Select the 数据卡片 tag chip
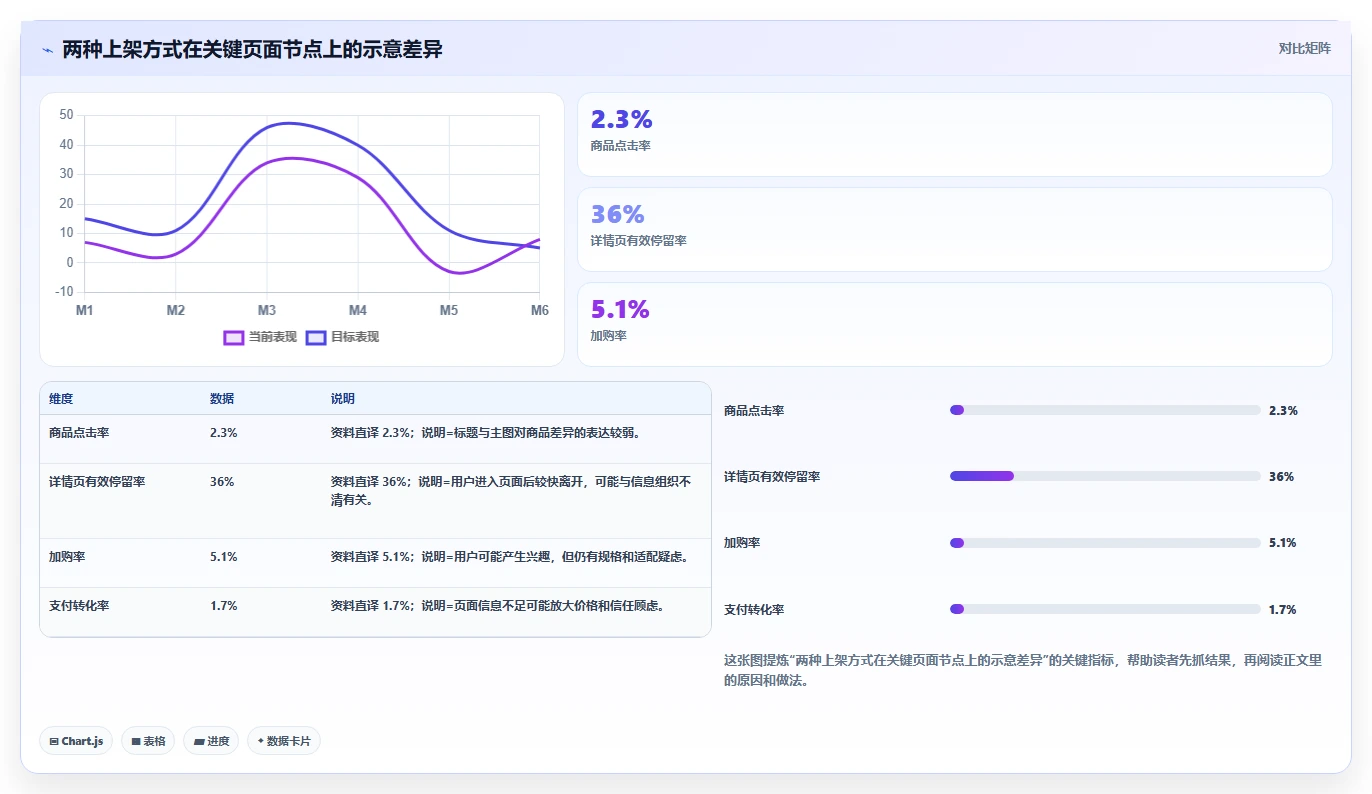The image size is (1372, 794). (x=284, y=741)
